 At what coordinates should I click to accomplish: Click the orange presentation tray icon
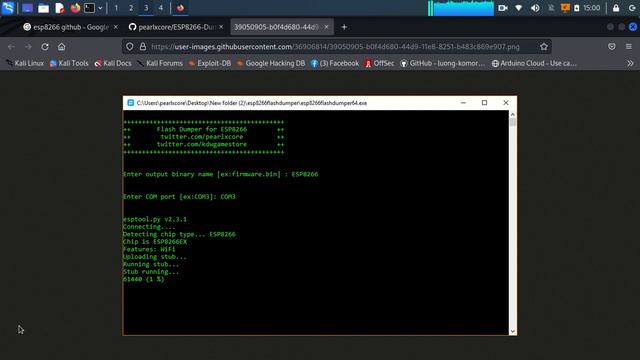tap(565, 8)
